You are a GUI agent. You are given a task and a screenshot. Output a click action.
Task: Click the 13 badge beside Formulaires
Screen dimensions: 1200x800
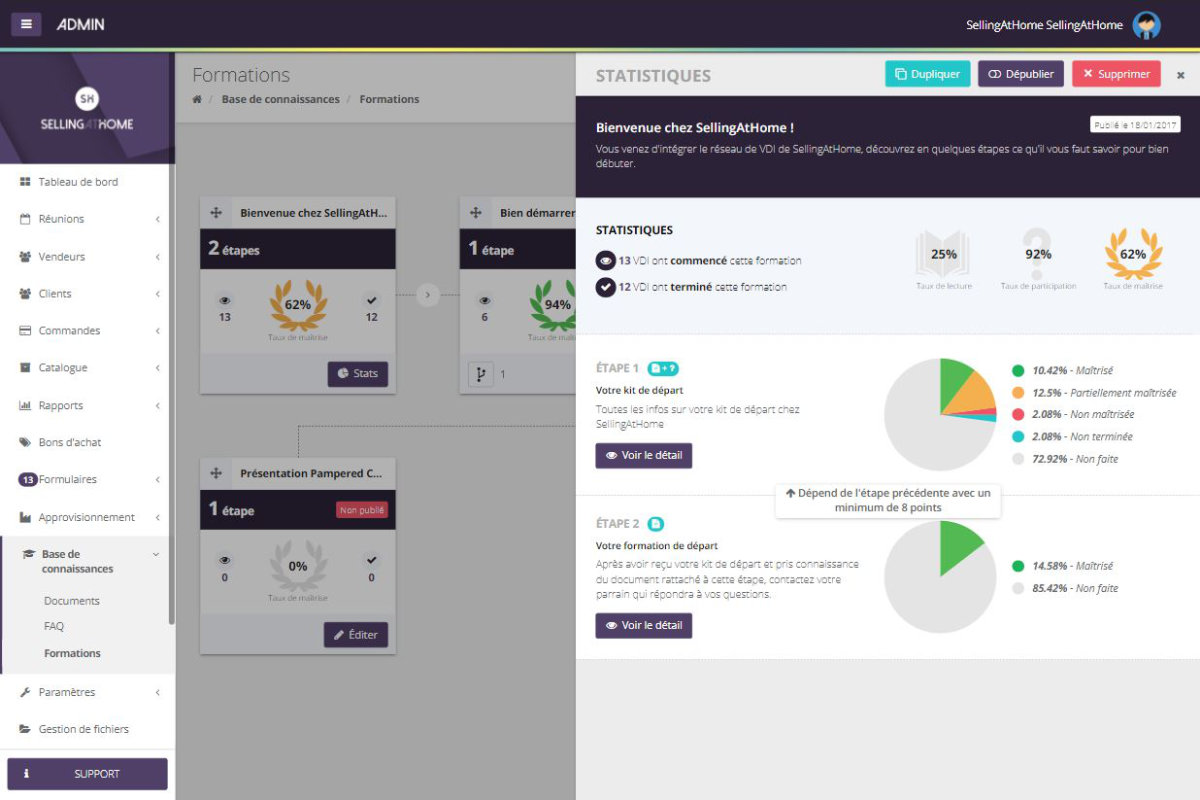point(28,480)
